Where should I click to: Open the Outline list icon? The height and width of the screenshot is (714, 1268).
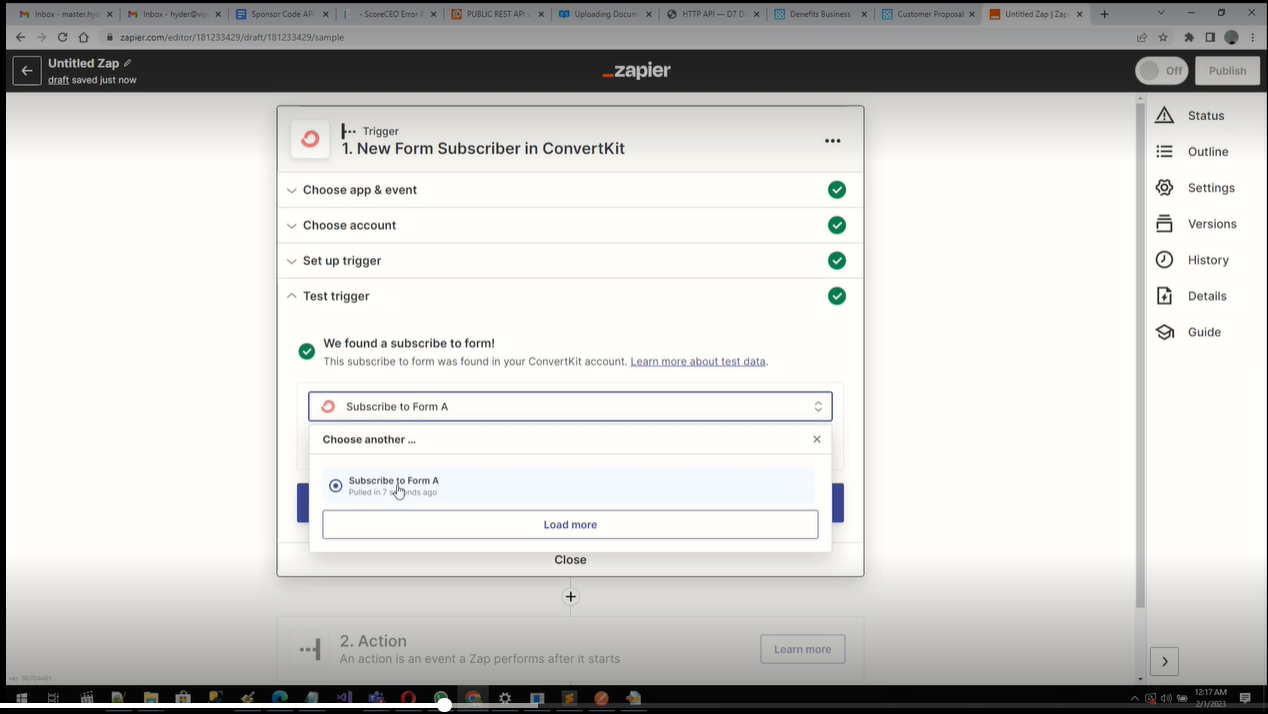click(1164, 151)
